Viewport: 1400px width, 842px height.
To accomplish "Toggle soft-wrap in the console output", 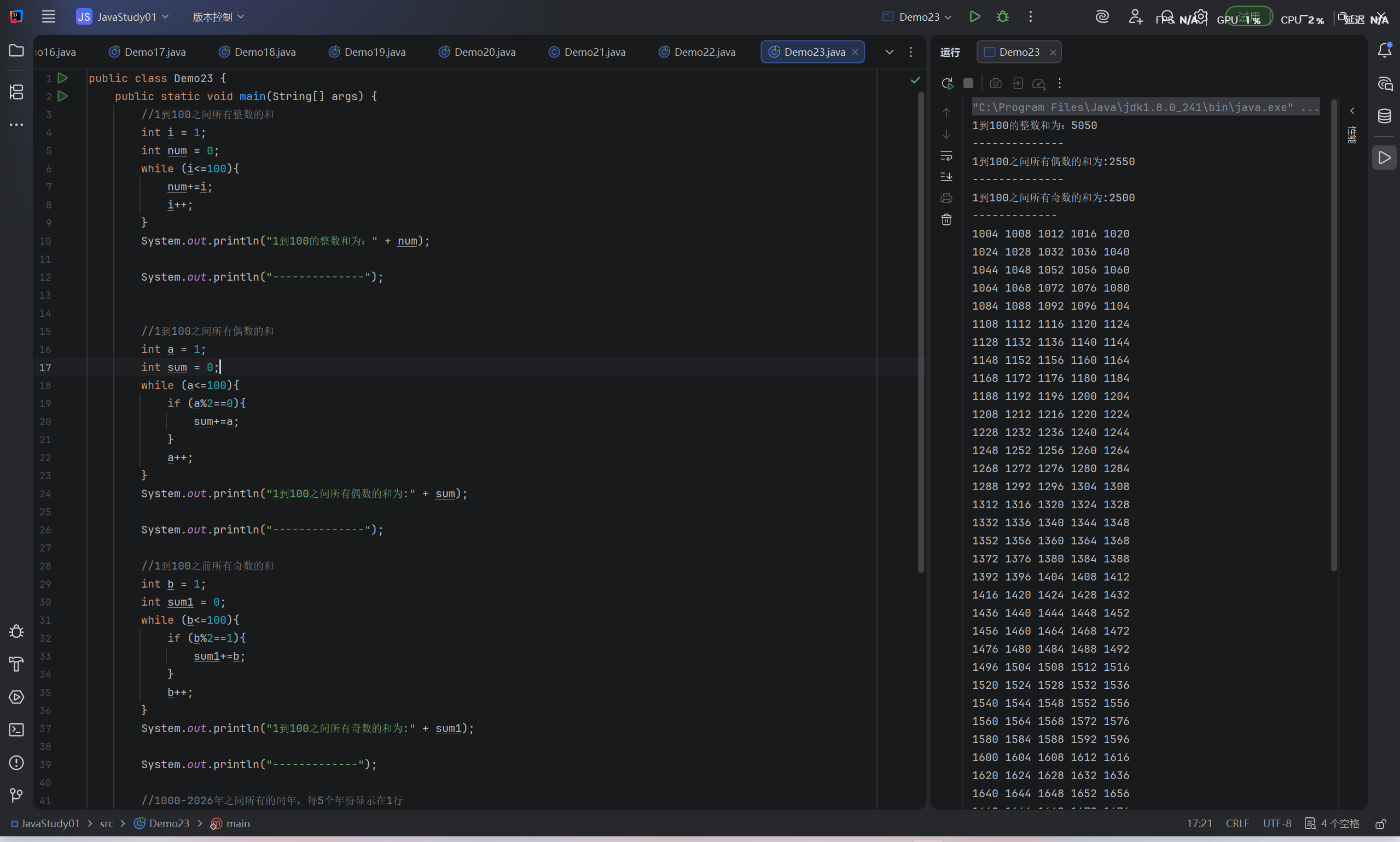I will pyautogui.click(x=946, y=155).
